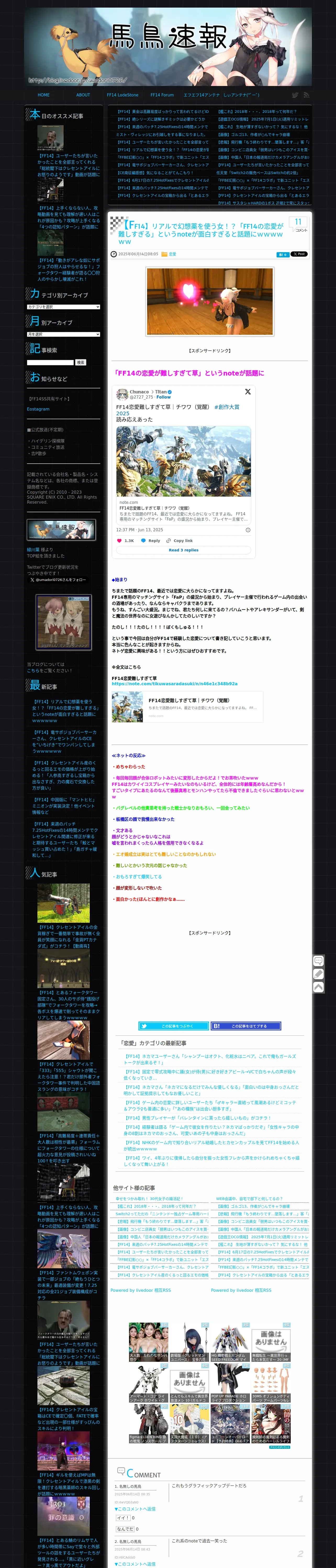
Task: Click the sidebar two-Lalafell characters image
Action: [63, 621]
